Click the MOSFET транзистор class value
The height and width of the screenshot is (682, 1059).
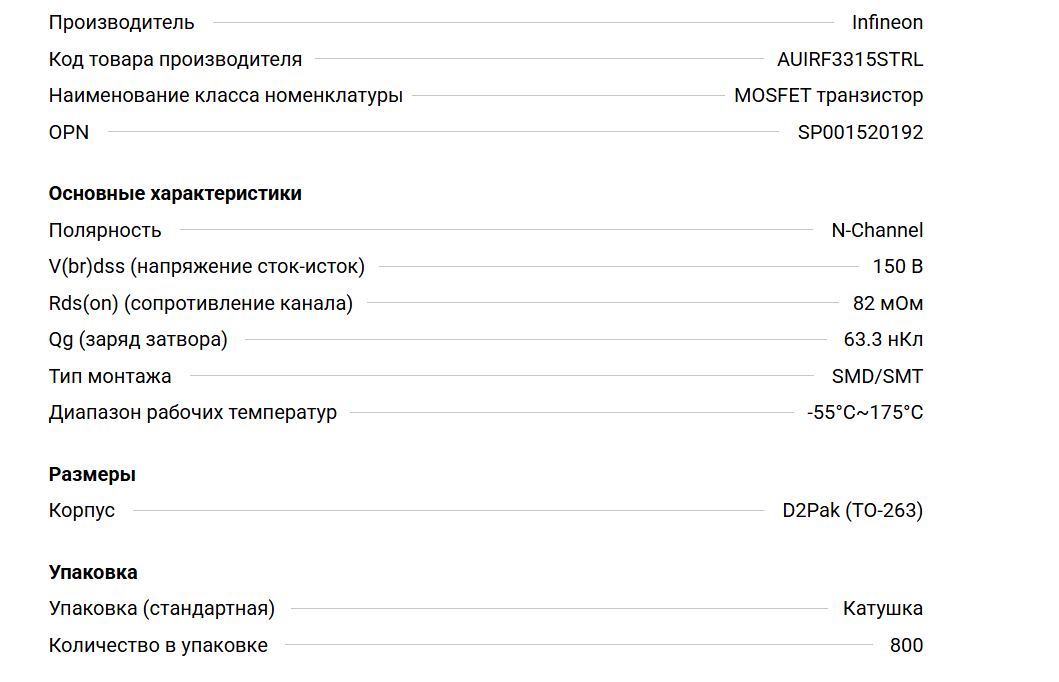[x=828, y=96]
